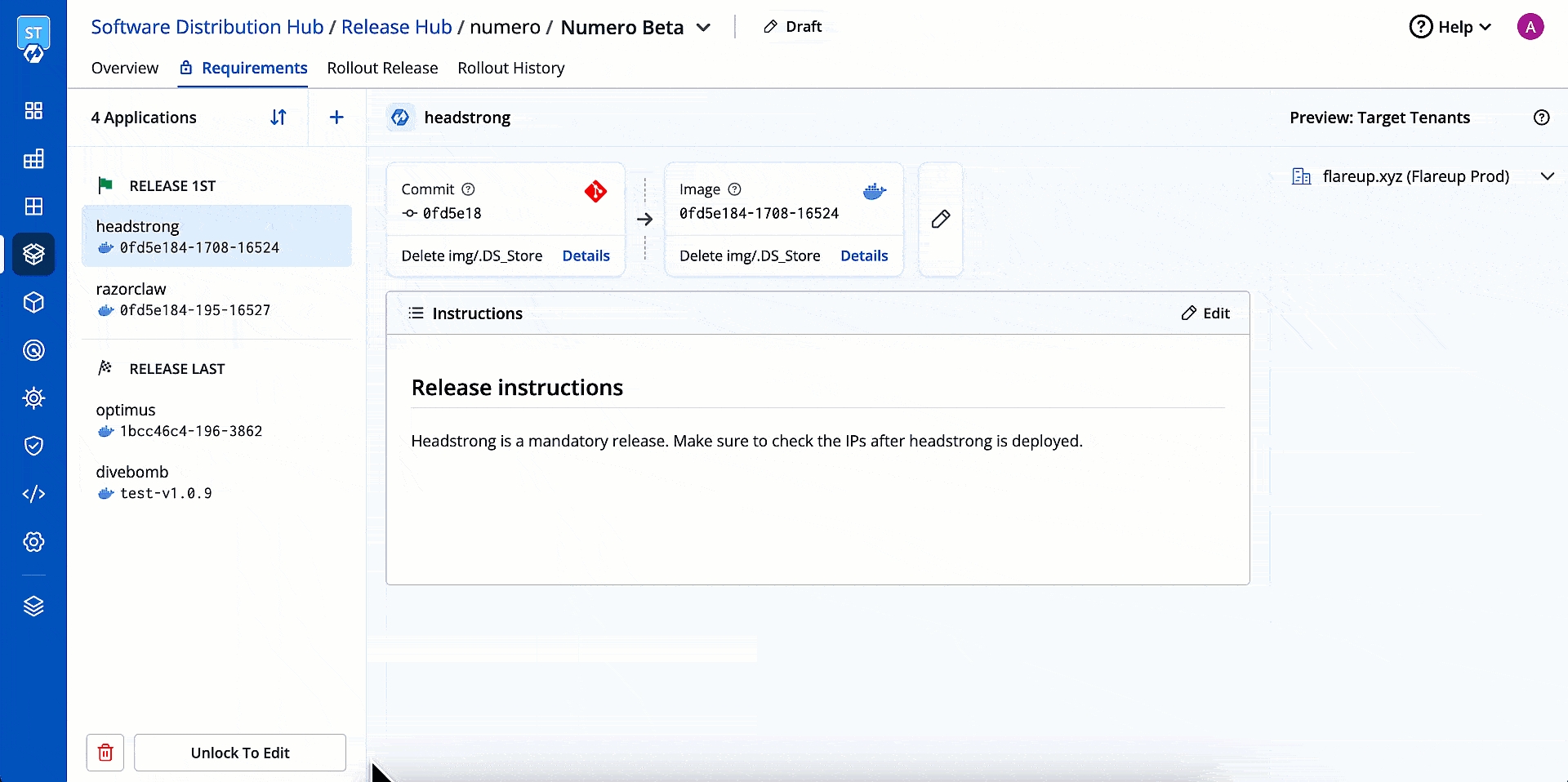The width and height of the screenshot is (1568, 782).
Task: Open Details link in the Commit card
Action: (586, 255)
